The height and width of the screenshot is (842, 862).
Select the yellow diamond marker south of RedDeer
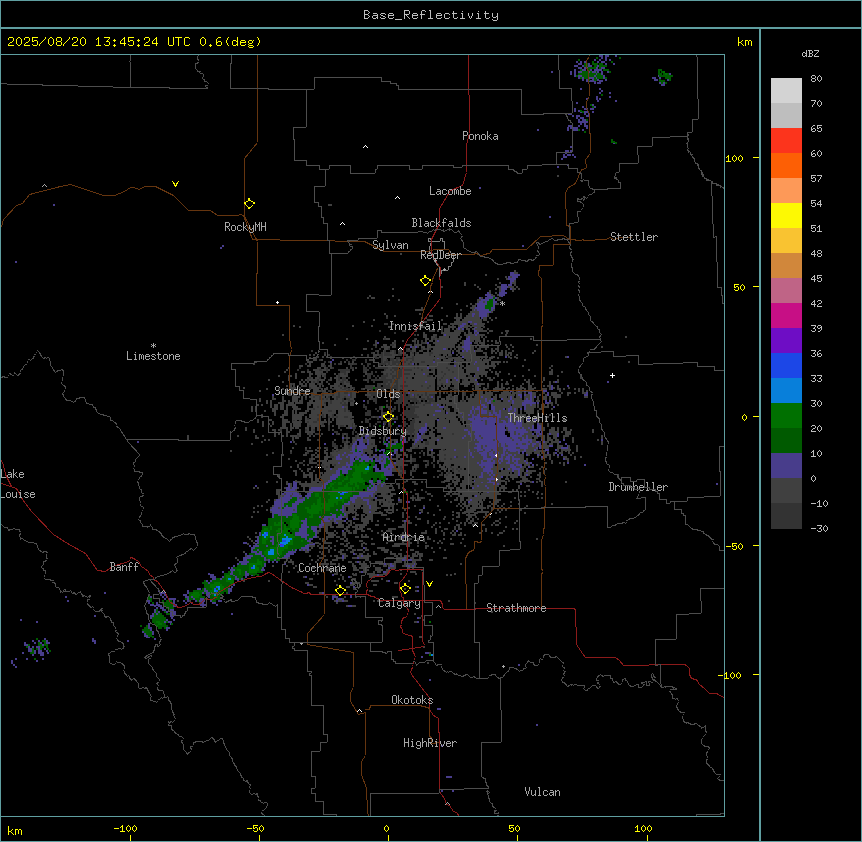pos(426,281)
